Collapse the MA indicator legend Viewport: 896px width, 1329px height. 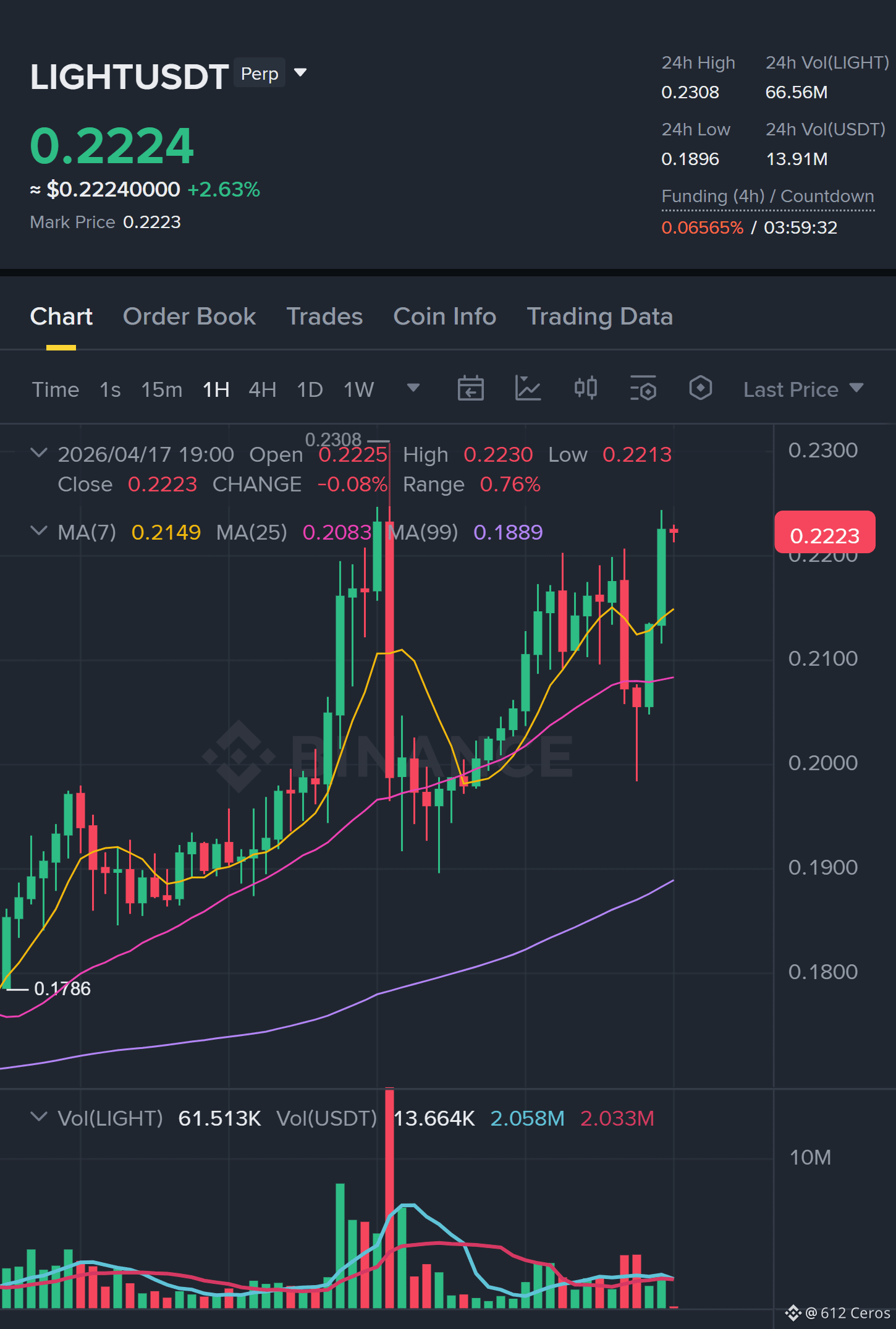pos(38,532)
